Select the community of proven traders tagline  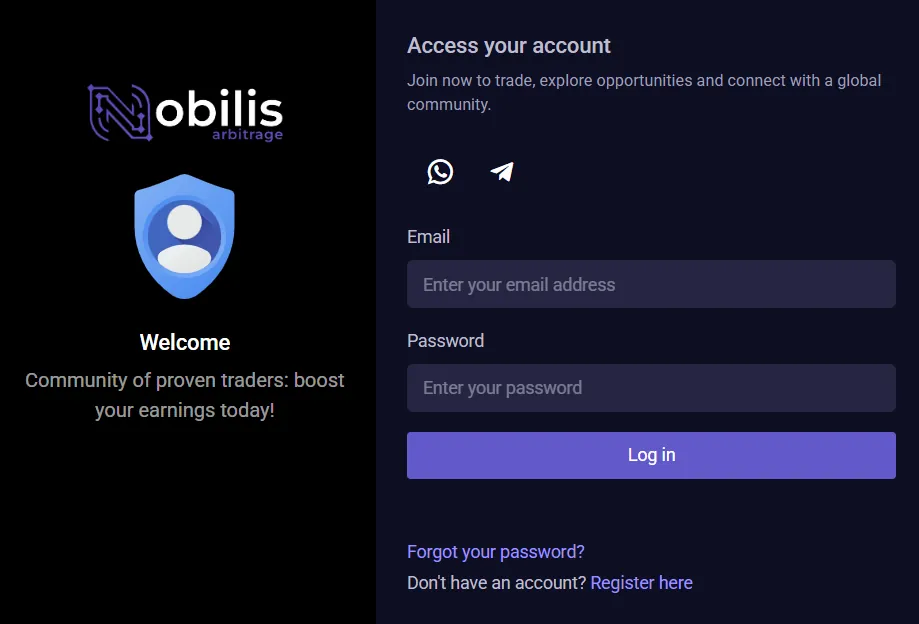point(185,395)
